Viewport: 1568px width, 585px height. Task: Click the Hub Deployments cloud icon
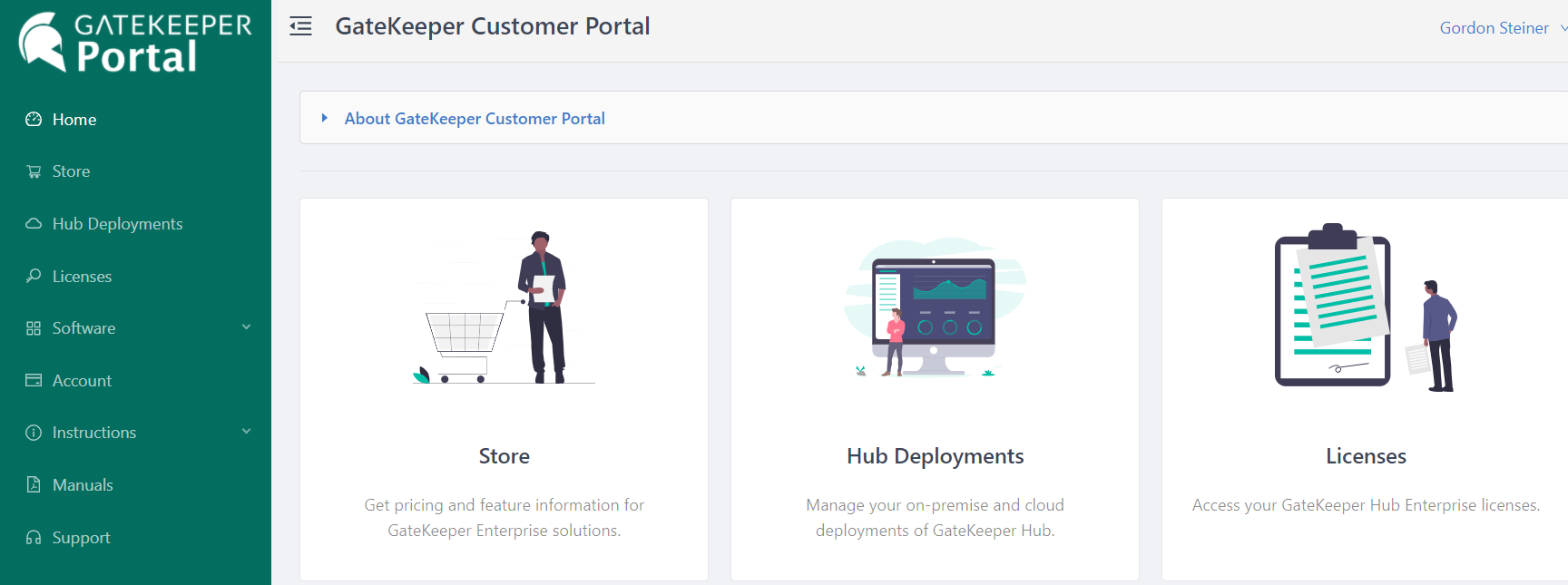34,224
